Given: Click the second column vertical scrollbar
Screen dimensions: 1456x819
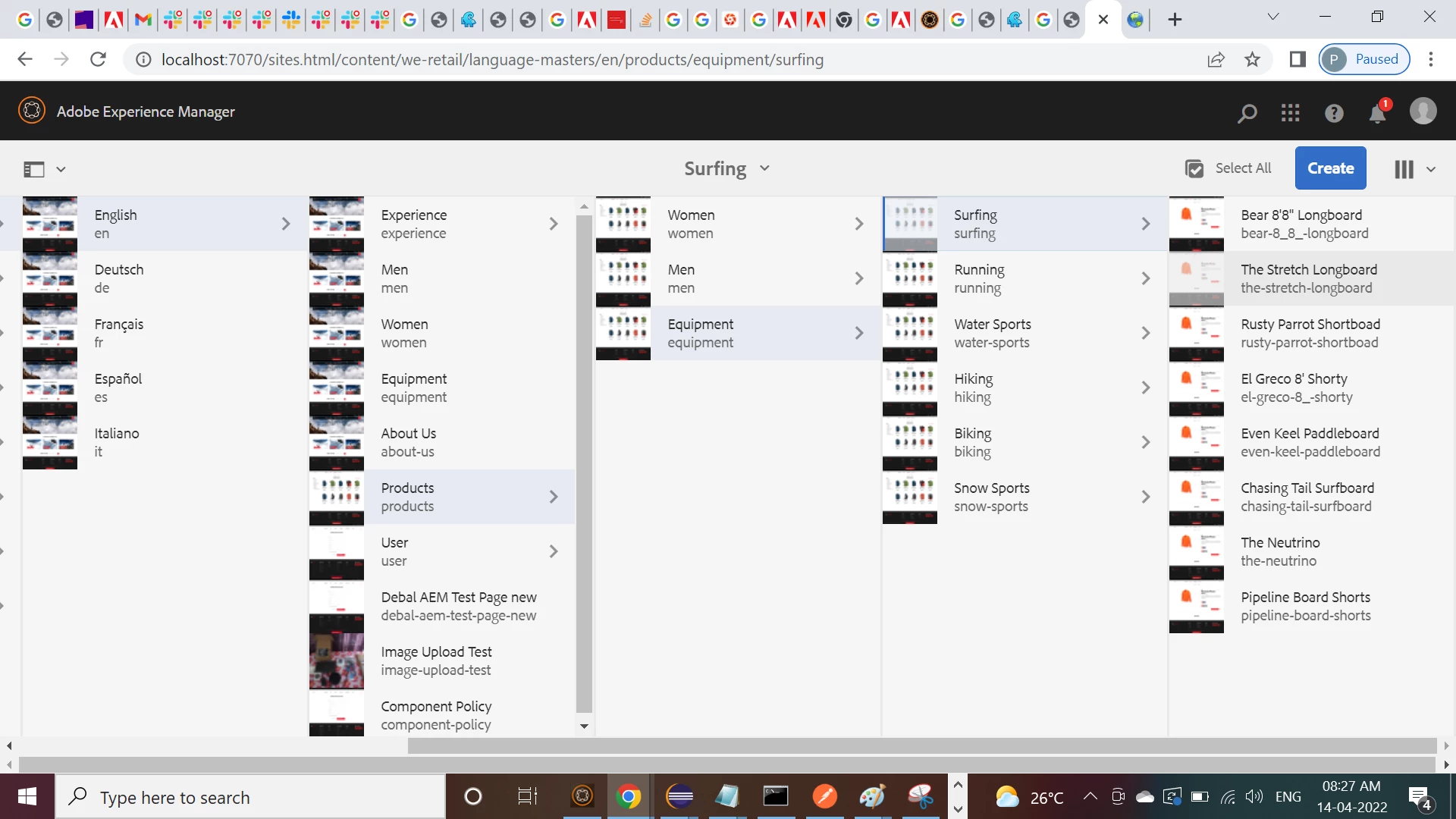Looking at the screenshot, I should click(584, 463).
